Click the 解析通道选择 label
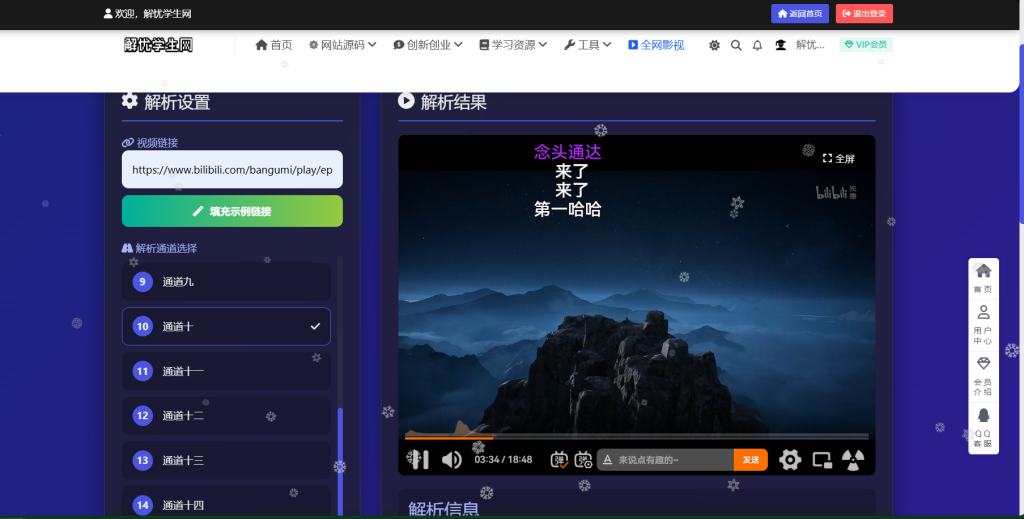This screenshot has width=1024, height=519. pyautogui.click(x=159, y=248)
